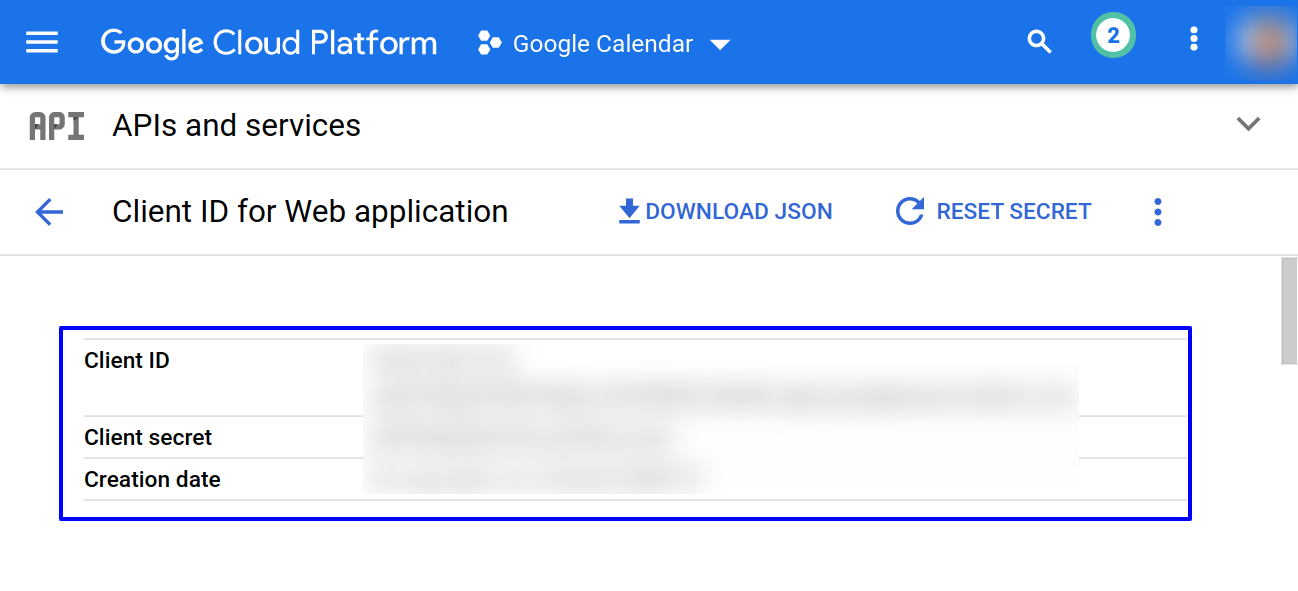Open the main navigation hamburger menu
The image size is (1298, 591).
(x=42, y=43)
